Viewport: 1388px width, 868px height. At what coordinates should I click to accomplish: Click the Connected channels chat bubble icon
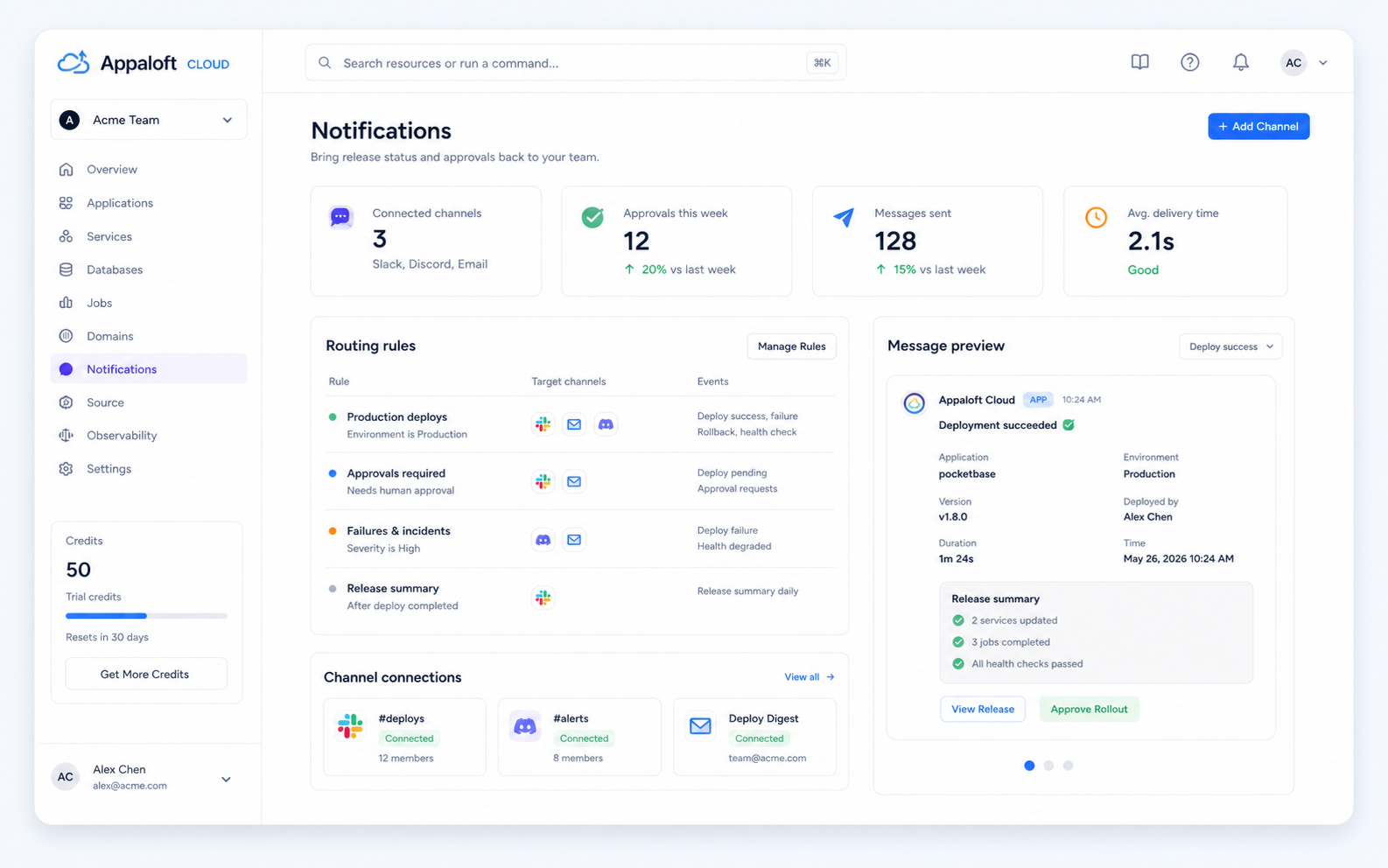coord(340,216)
